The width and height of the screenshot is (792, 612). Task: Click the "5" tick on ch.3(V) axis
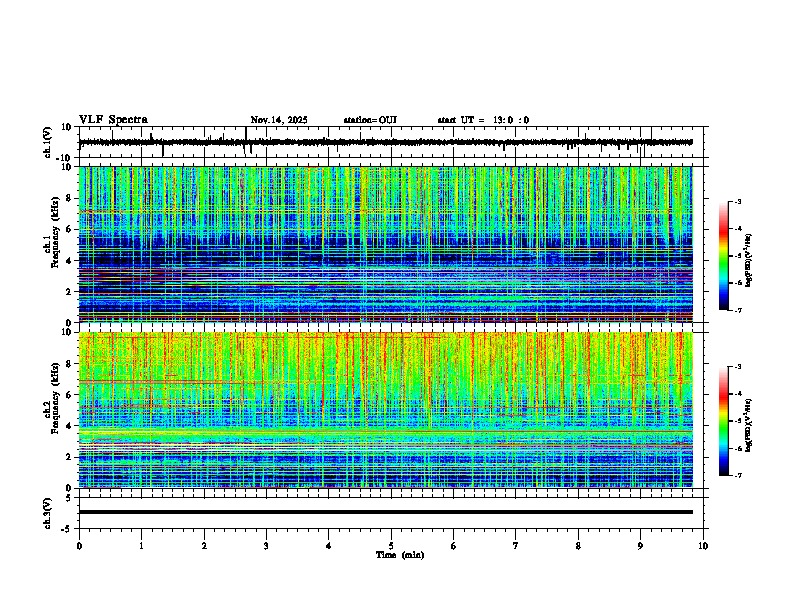tap(69, 497)
